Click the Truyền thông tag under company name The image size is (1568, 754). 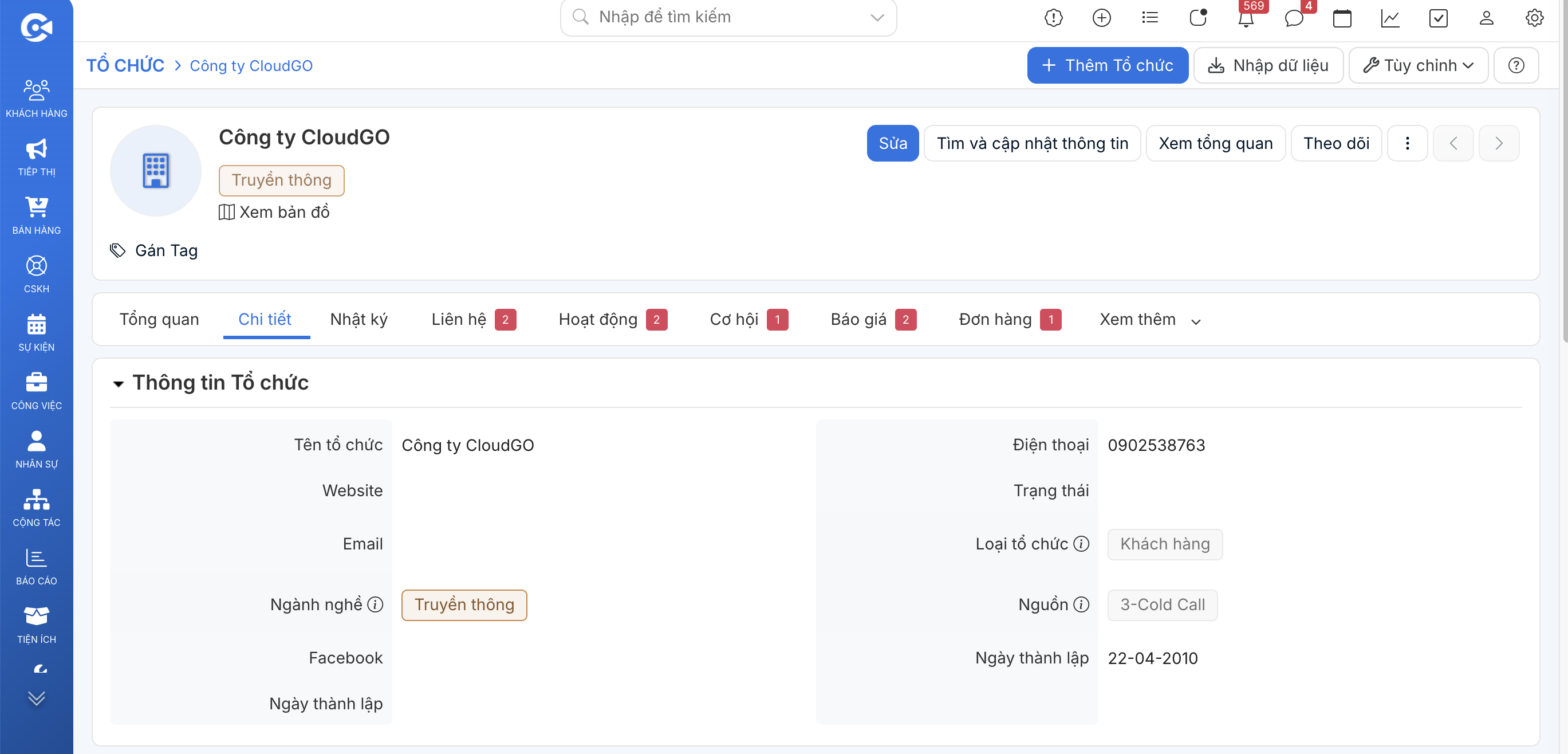click(281, 180)
